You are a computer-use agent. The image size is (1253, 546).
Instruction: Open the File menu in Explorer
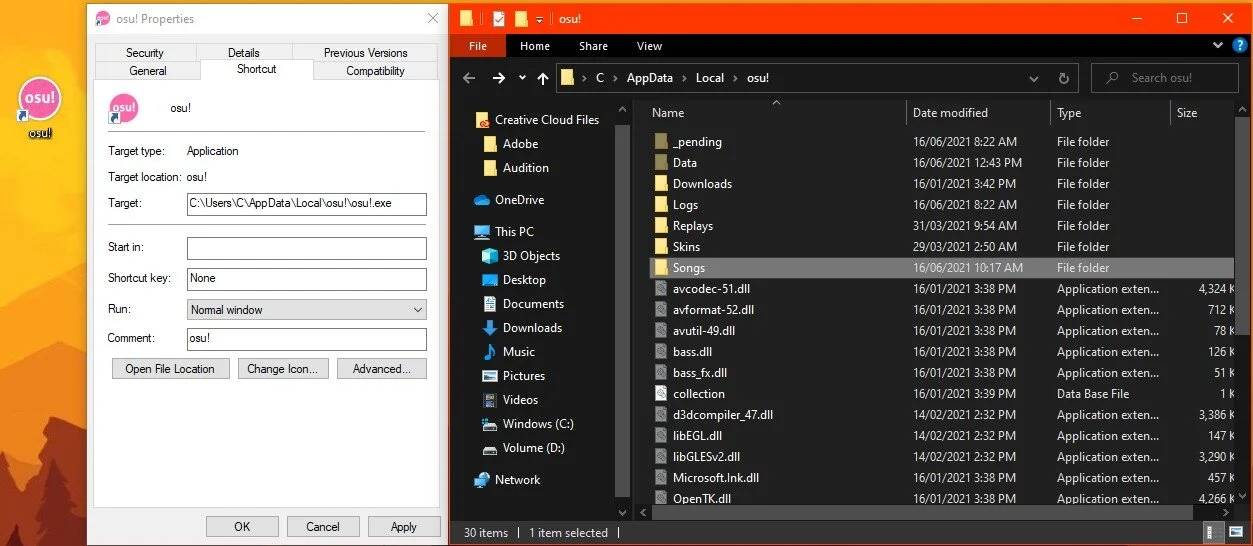pyautogui.click(x=478, y=46)
